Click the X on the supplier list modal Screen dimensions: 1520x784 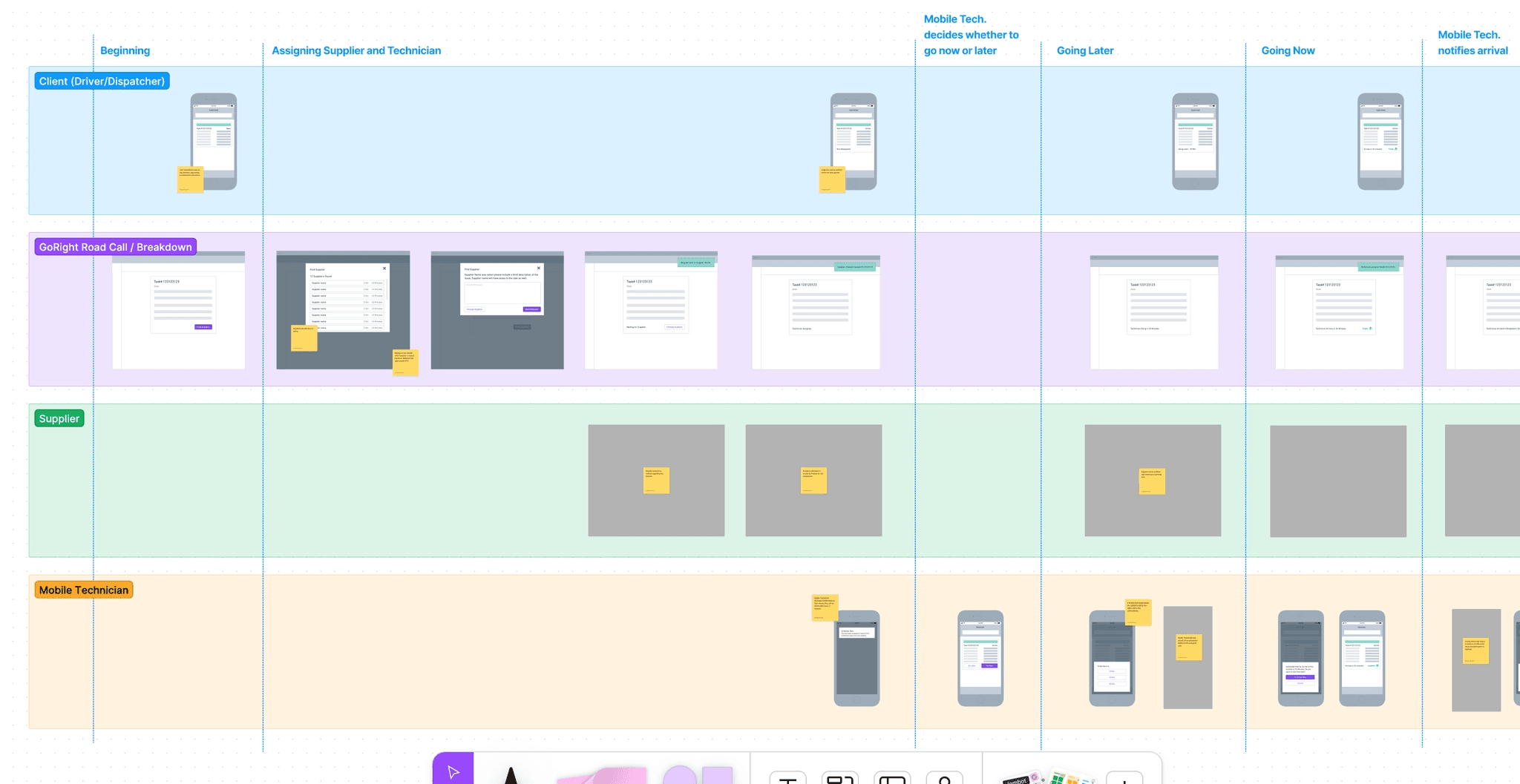coord(384,269)
